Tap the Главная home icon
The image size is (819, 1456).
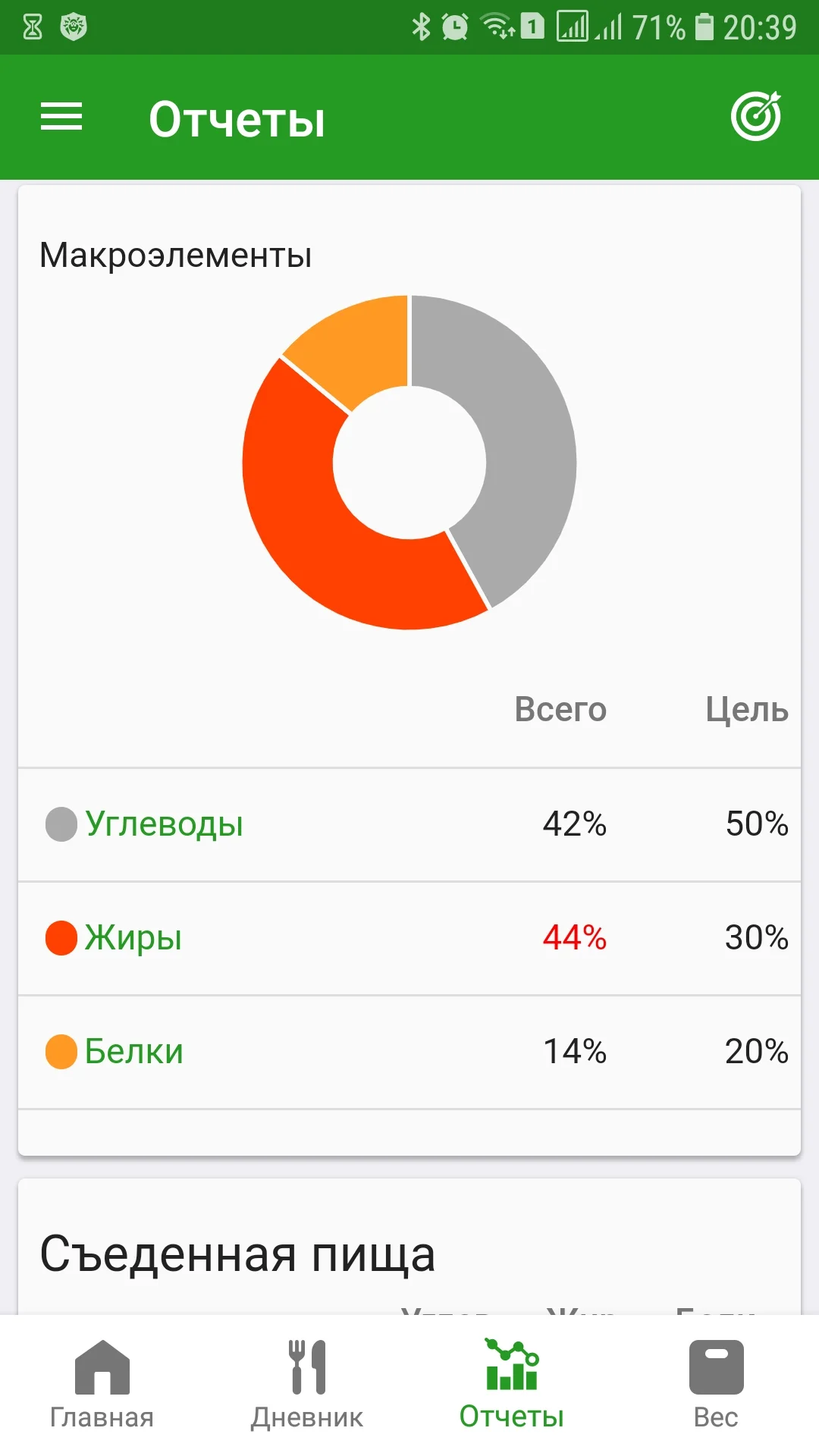[x=102, y=1367]
